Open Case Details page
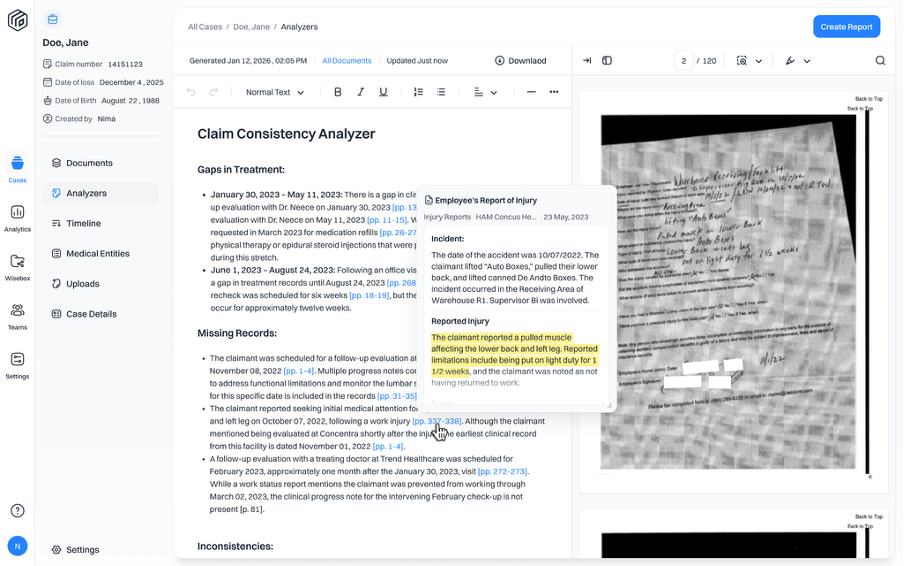The image size is (904, 566). point(100,314)
